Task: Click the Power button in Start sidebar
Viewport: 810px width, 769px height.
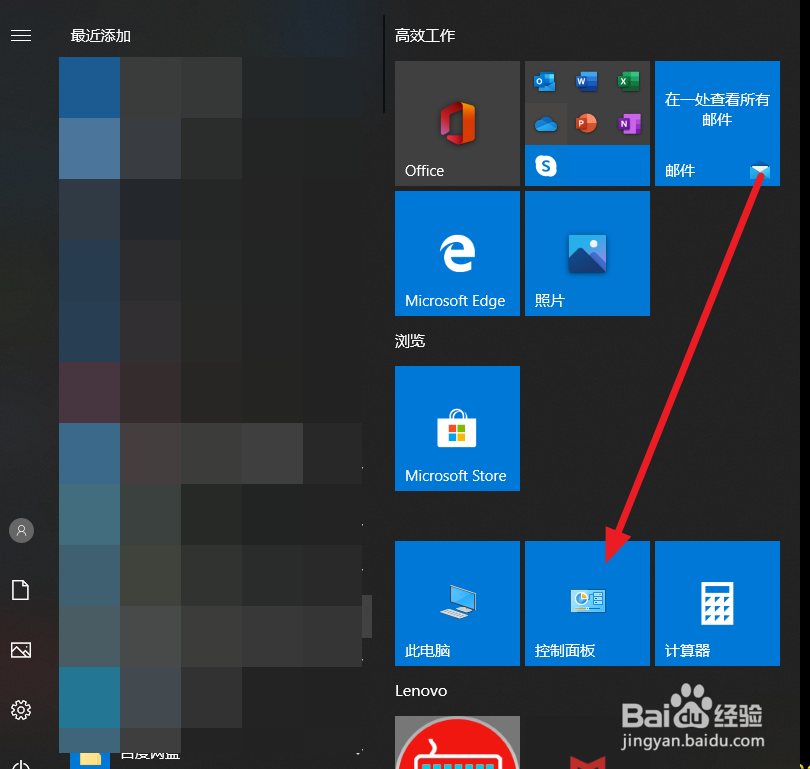Action: tap(21, 764)
